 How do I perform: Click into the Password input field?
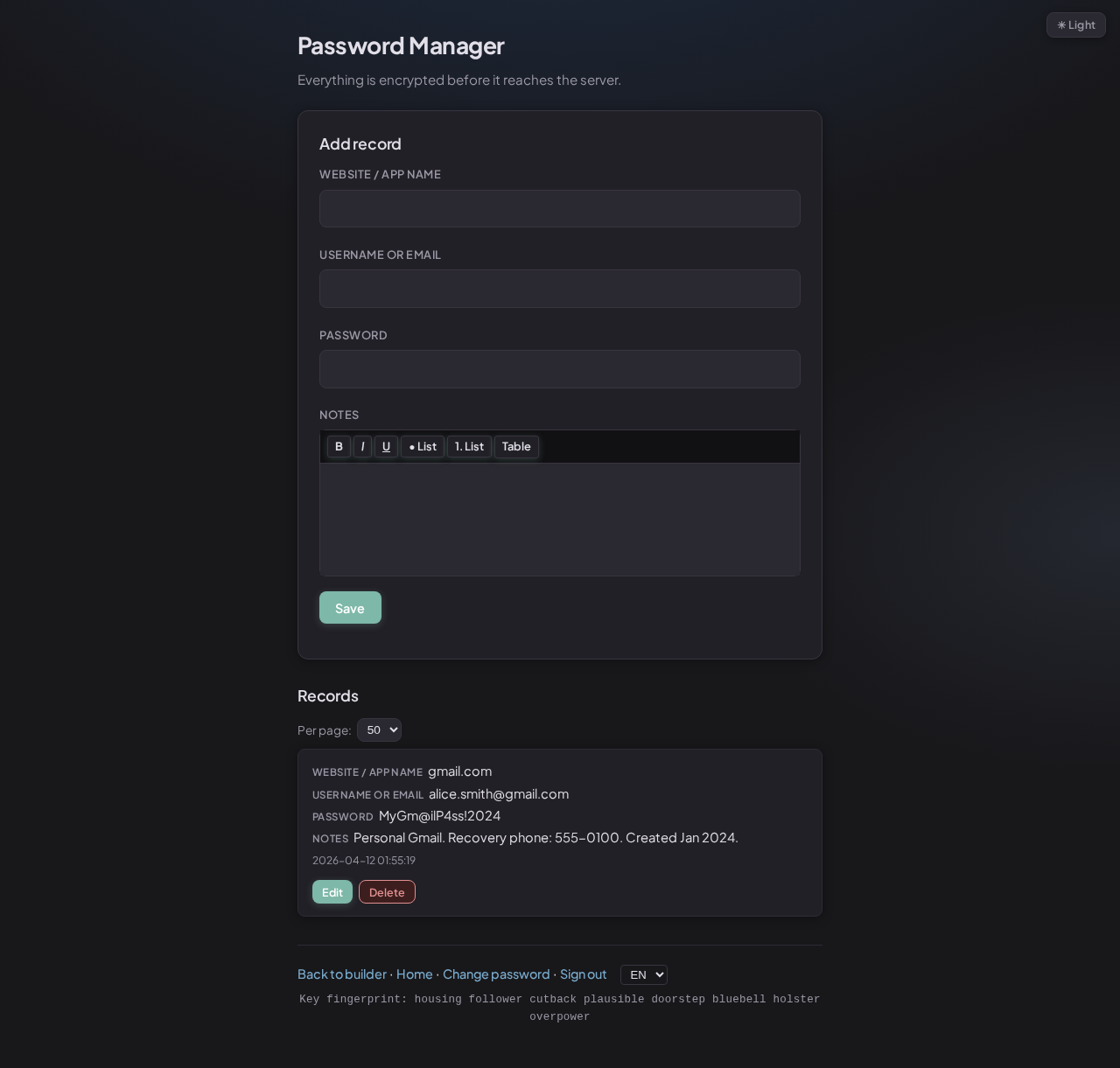(x=560, y=370)
